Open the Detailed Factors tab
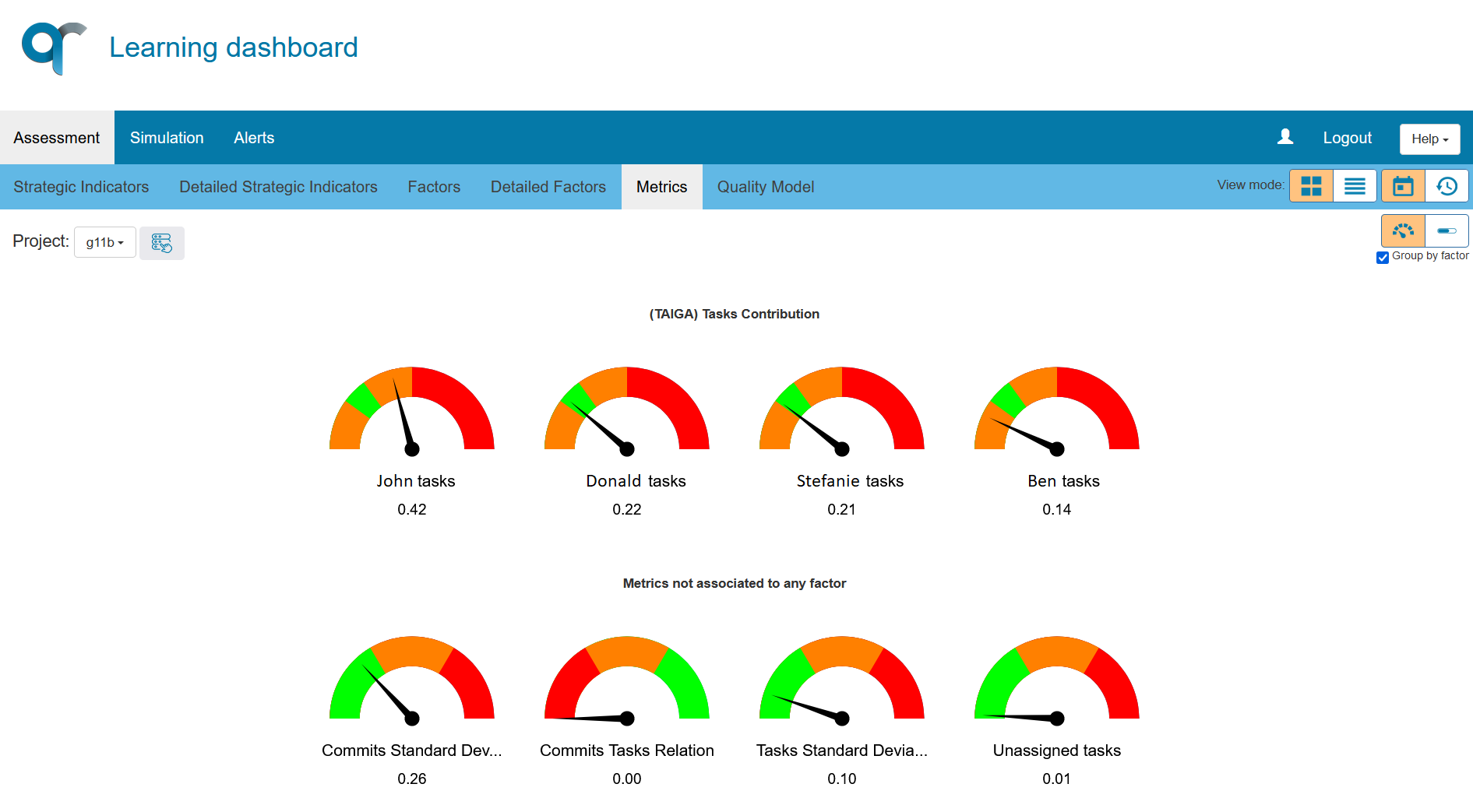The height and width of the screenshot is (812, 1473). click(x=548, y=187)
